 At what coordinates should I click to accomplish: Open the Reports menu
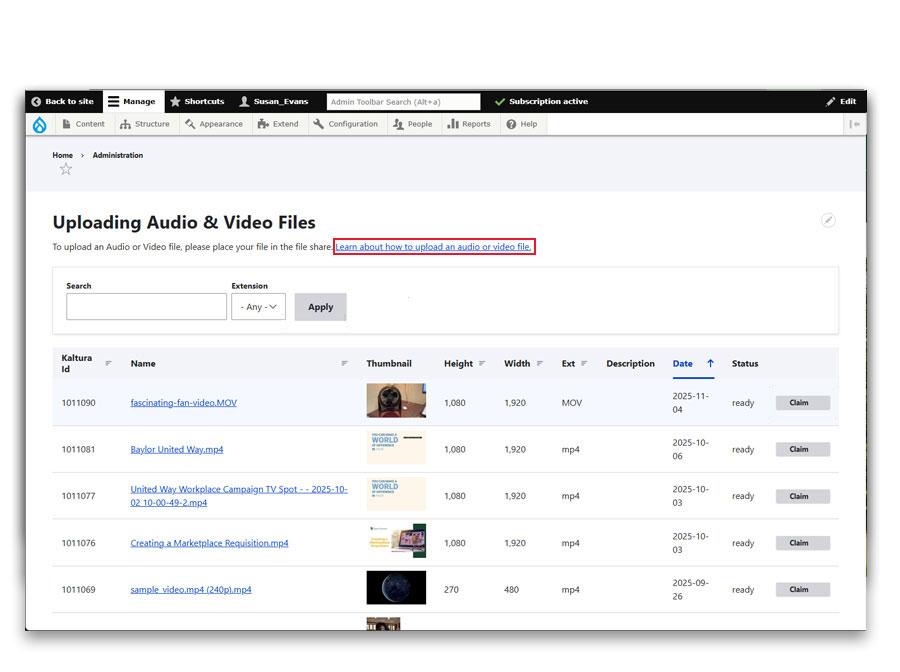coord(469,124)
